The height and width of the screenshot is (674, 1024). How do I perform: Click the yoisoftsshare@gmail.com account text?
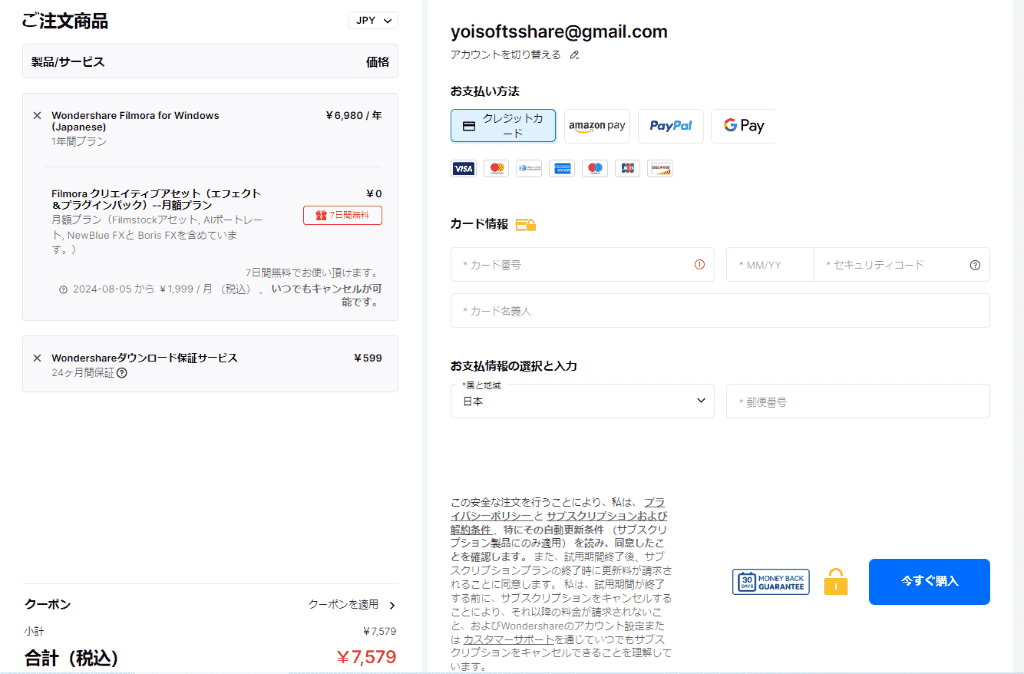(x=559, y=31)
